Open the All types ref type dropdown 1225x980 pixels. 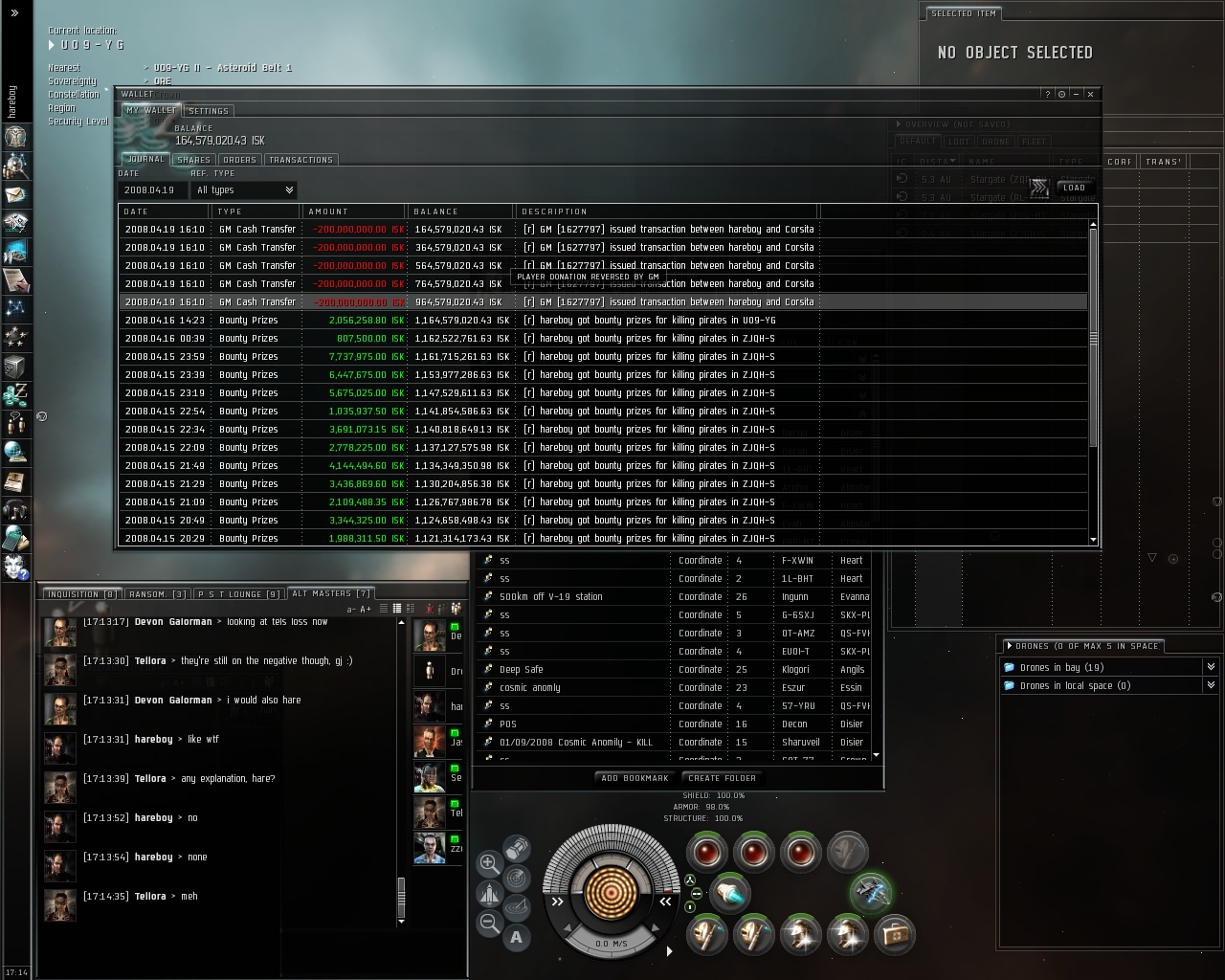(x=245, y=190)
